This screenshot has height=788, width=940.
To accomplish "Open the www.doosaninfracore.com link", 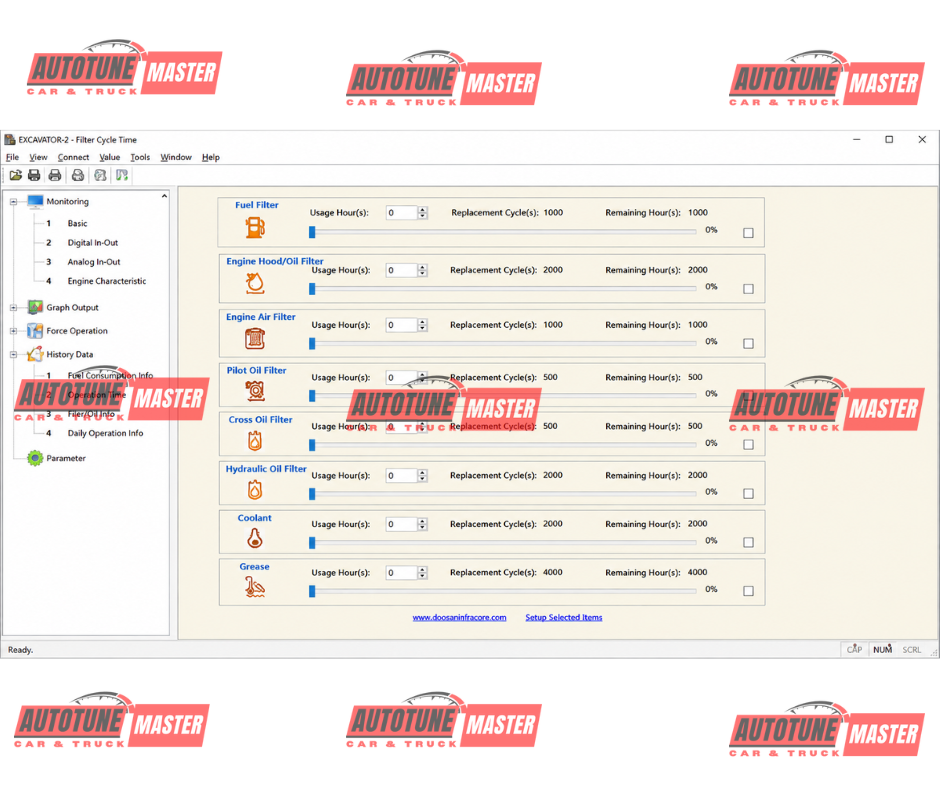I will click(459, 617).
